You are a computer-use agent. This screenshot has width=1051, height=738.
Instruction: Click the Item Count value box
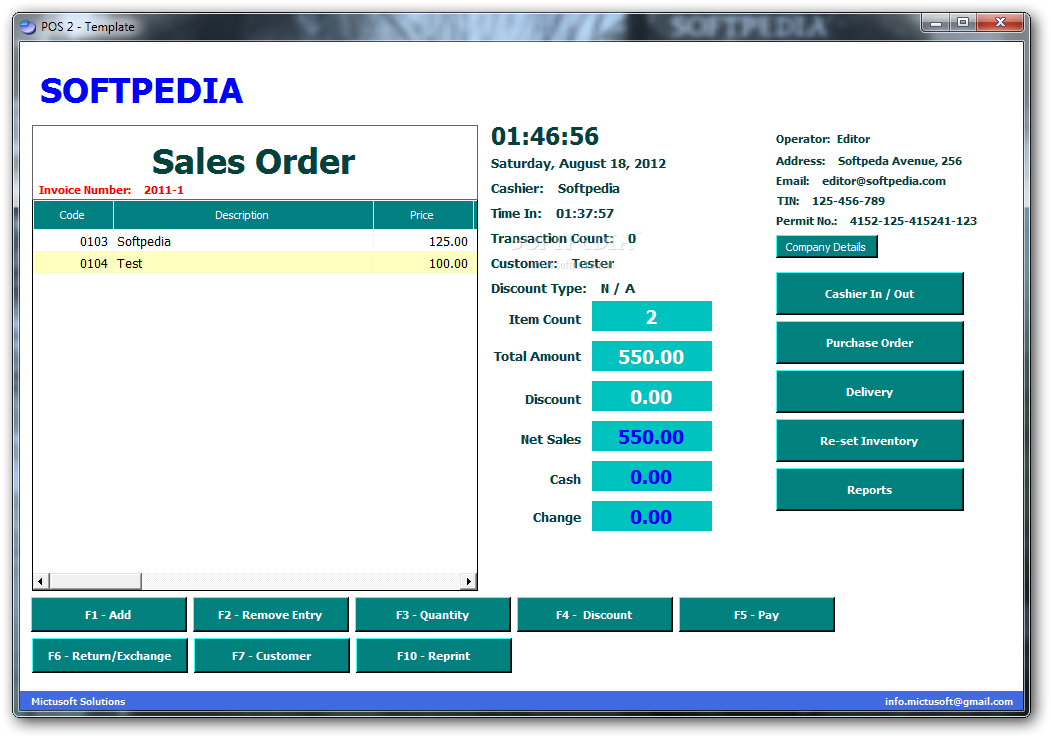coord(652,316)
